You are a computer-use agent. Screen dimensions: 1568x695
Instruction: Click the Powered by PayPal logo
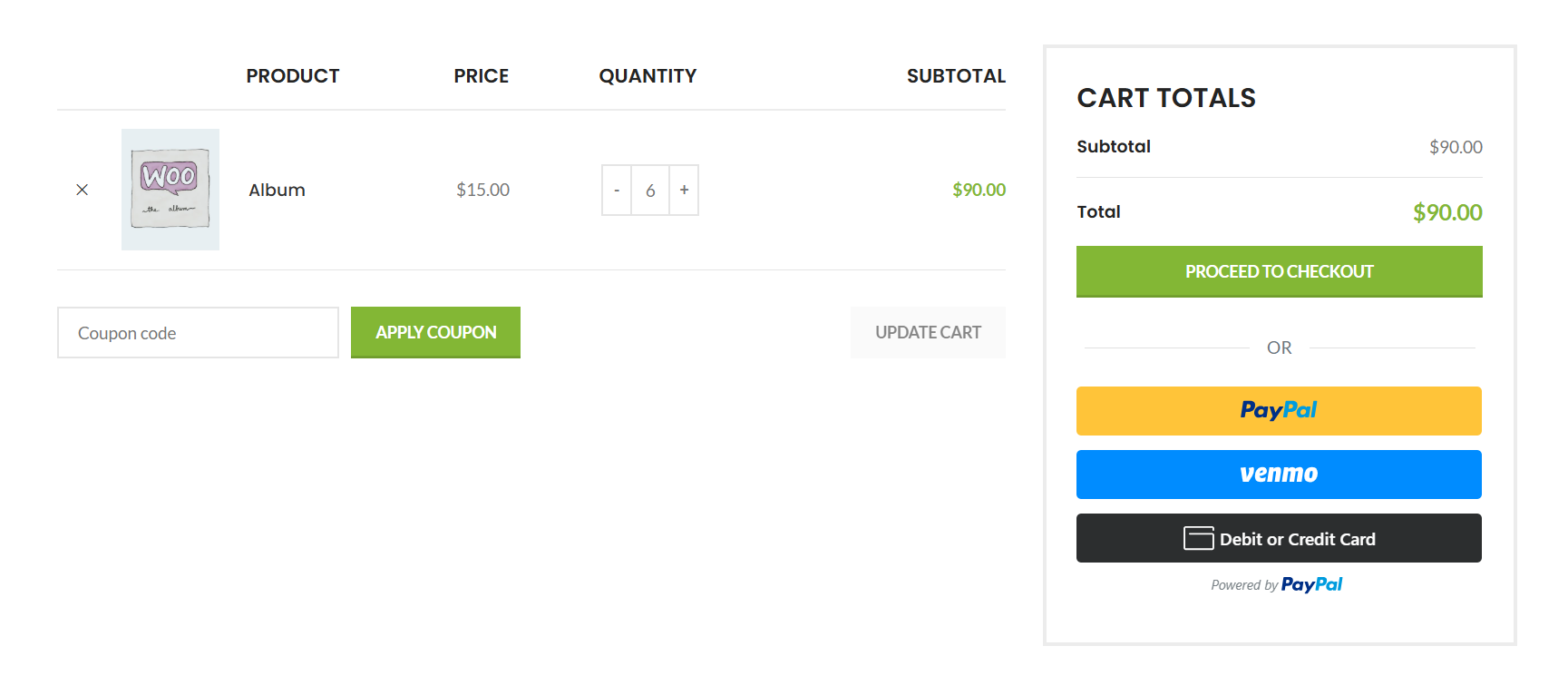[x=1311, y=585]
